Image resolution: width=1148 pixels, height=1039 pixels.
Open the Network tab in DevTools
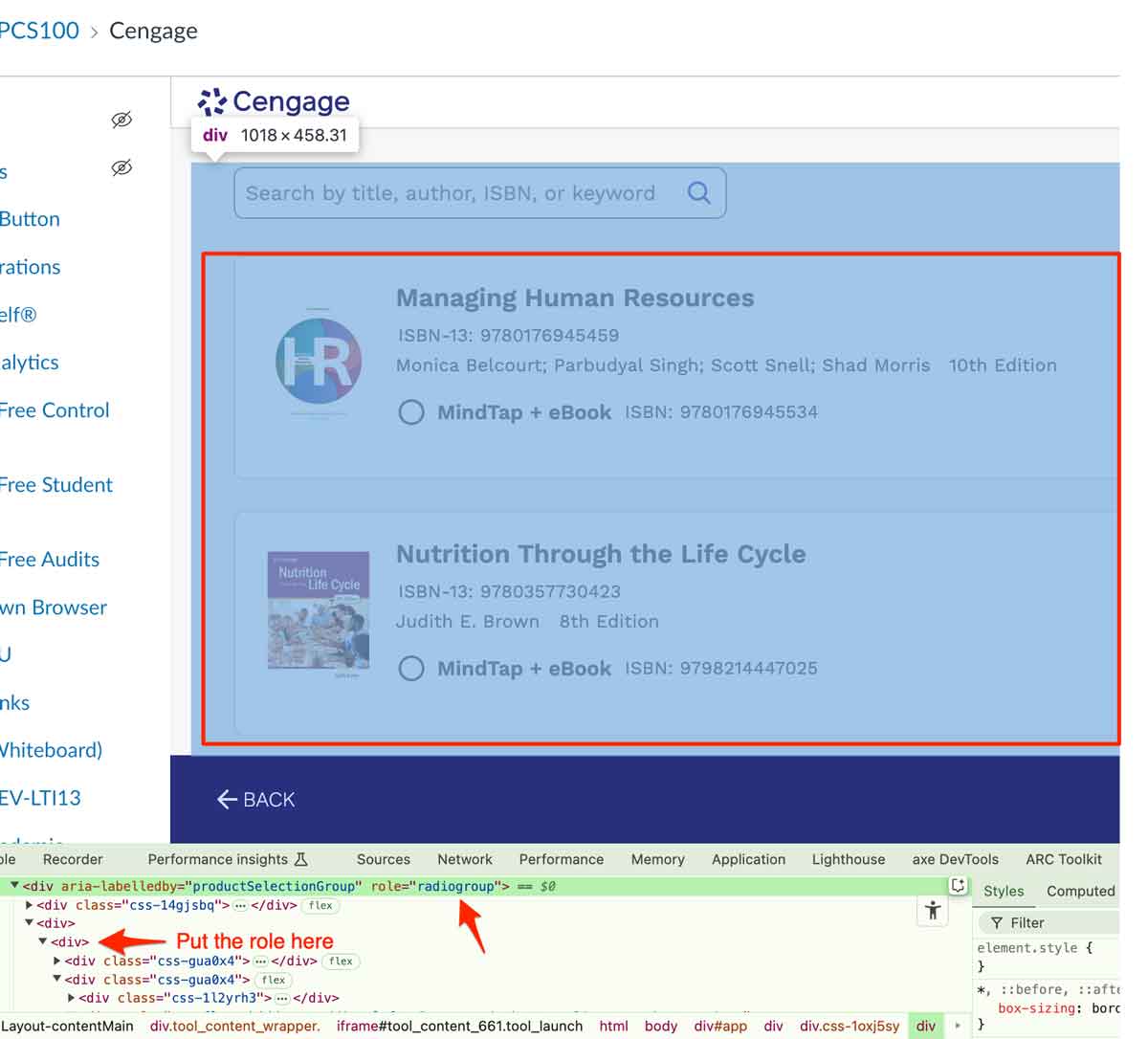coord(465,859)
